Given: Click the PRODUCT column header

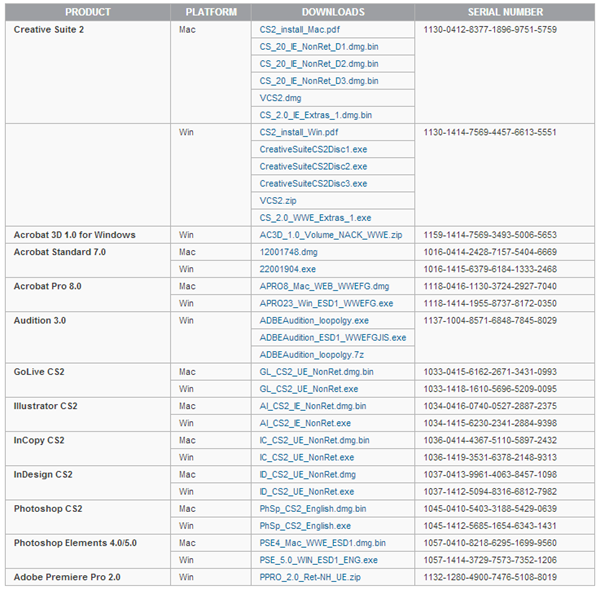Looking at the screenshot, I should point(88,12).
